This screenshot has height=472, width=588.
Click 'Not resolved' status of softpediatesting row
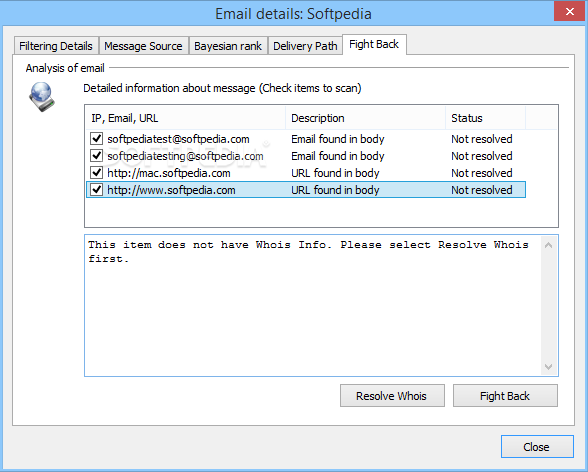click(x=482, y=156)
